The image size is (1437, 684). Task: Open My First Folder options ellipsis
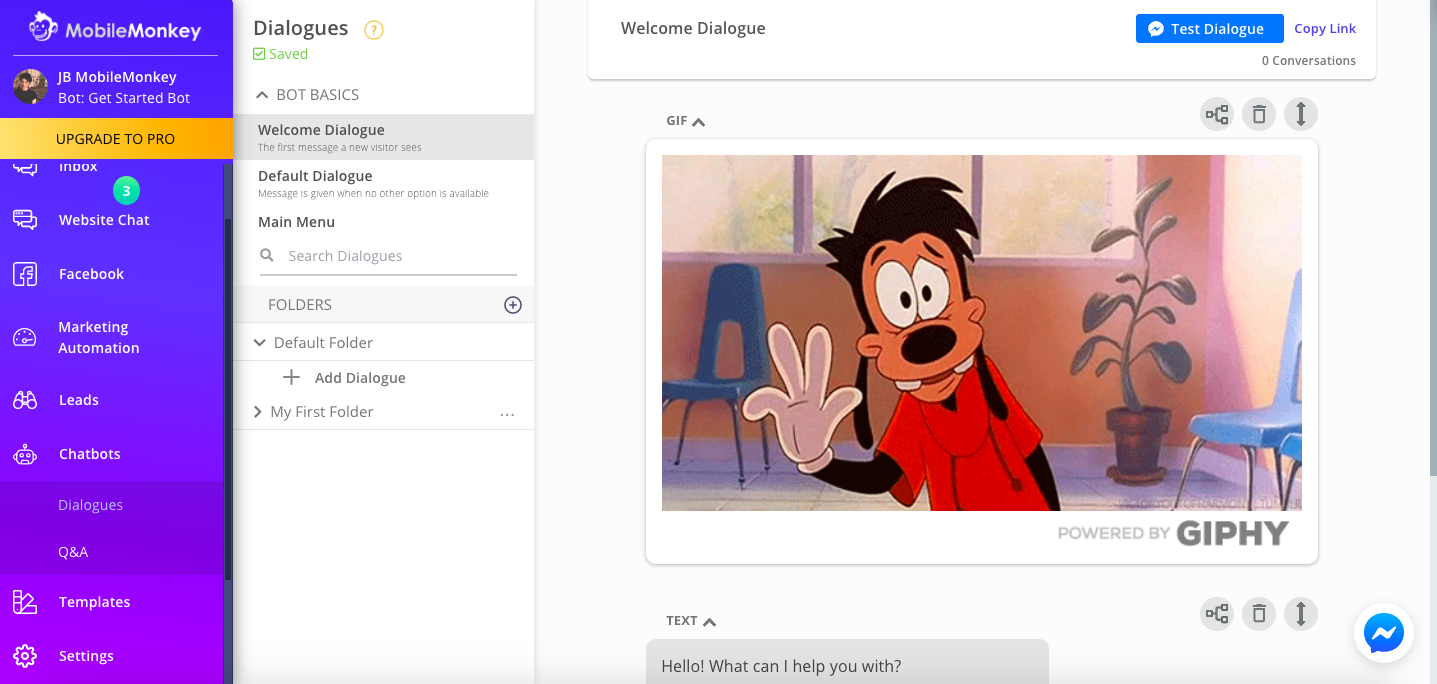[x=507, y=413]
